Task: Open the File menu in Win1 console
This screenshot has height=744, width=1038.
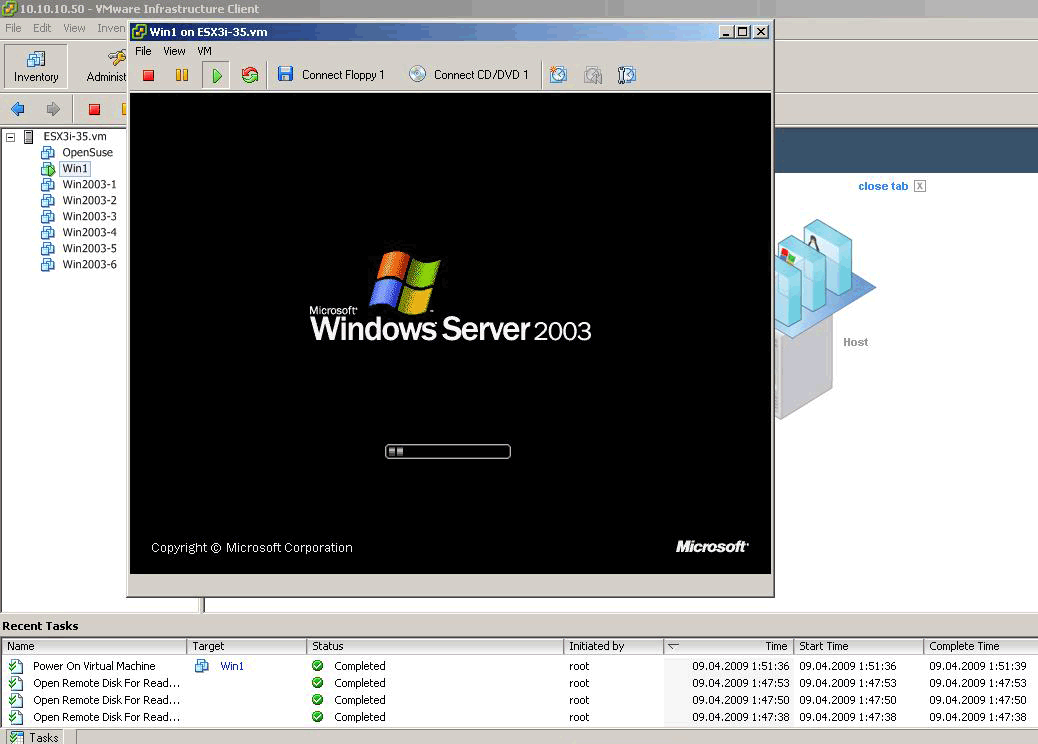Action: pos(143,51)
